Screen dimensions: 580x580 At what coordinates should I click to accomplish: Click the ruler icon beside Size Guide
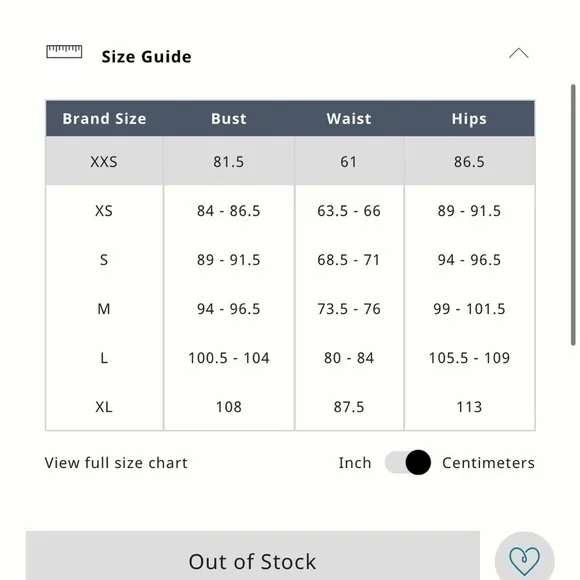pos(64,51)
